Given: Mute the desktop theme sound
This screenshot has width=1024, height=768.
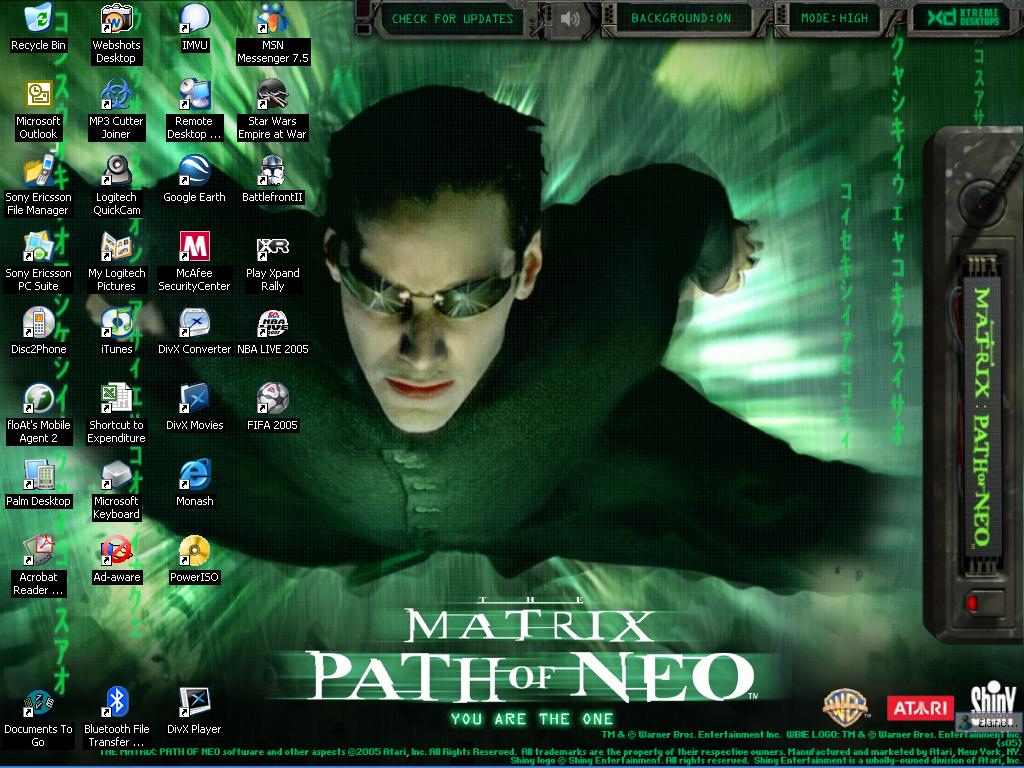Looking at the screenshot, I should [569, 19].
